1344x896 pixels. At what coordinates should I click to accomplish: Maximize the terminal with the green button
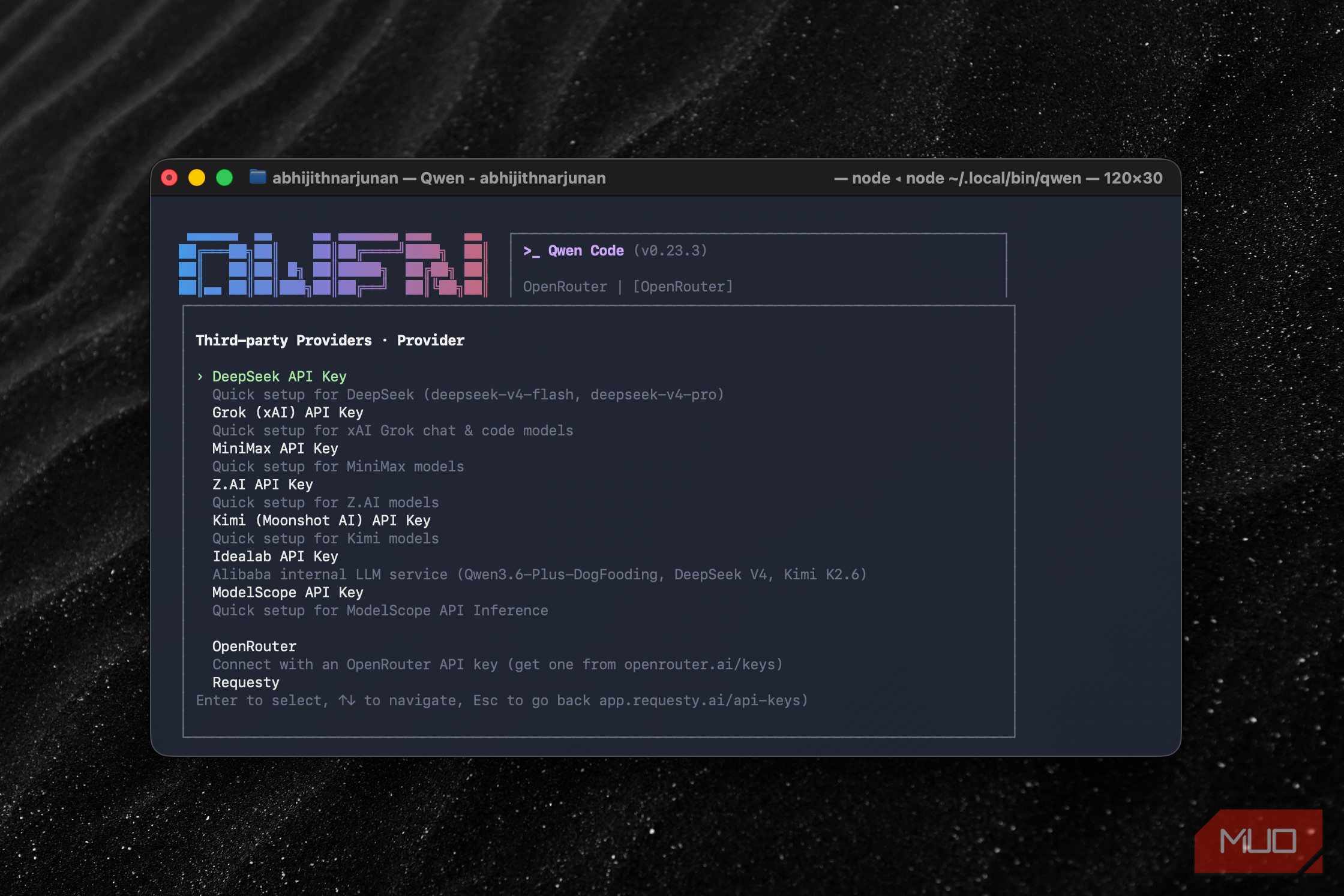[x=224, y=178]
